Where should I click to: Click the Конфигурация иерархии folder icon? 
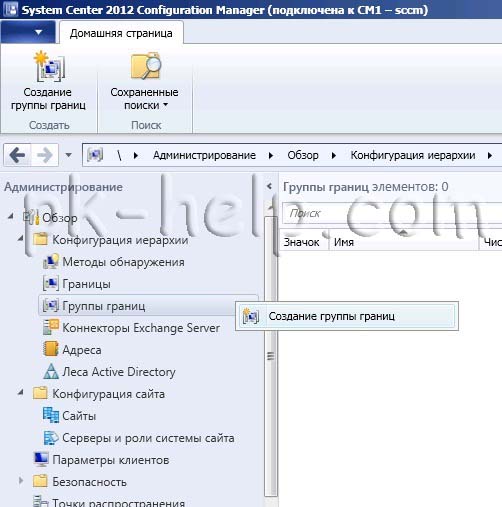[x=41, y=239]
